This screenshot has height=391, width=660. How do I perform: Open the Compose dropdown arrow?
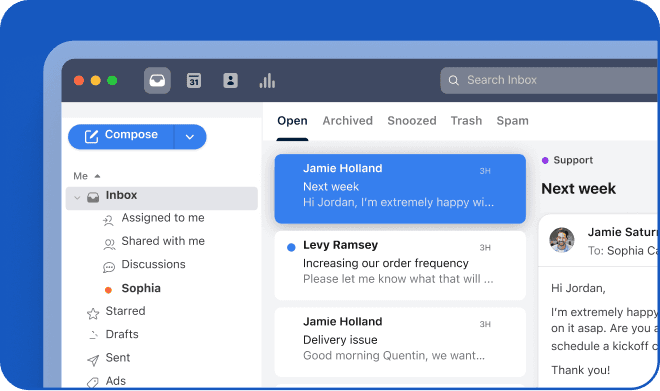click(190, 137)
